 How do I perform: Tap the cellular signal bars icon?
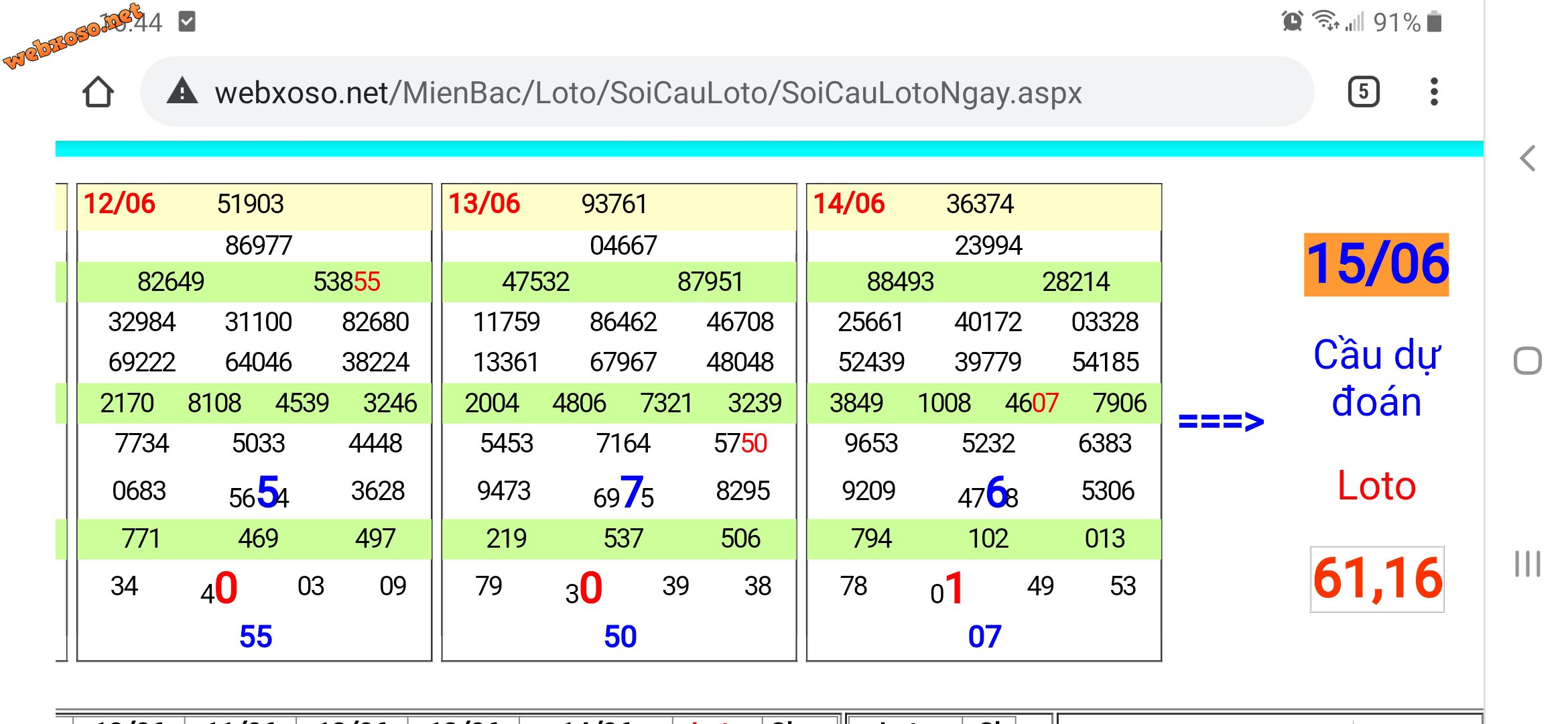(x=1354, y=21)
